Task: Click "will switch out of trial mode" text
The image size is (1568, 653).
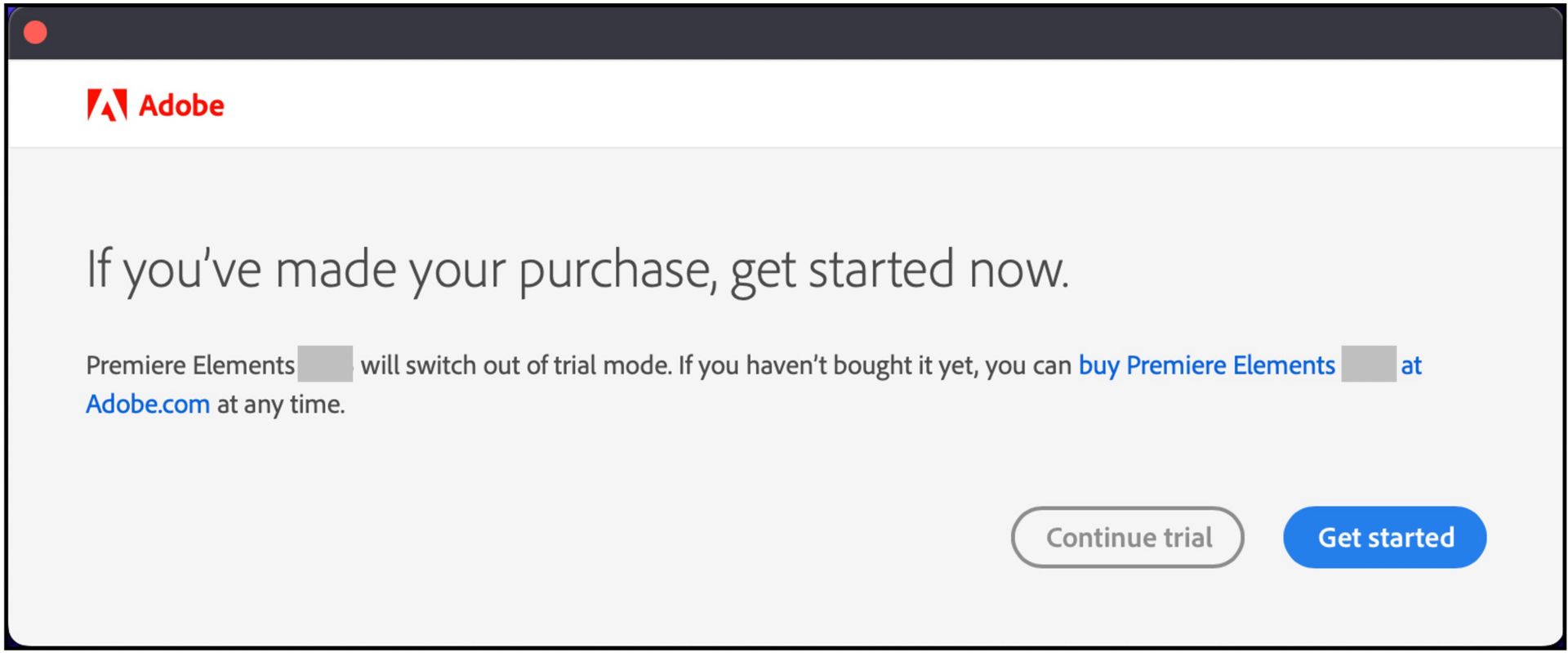Action: [x=516, y=365]
